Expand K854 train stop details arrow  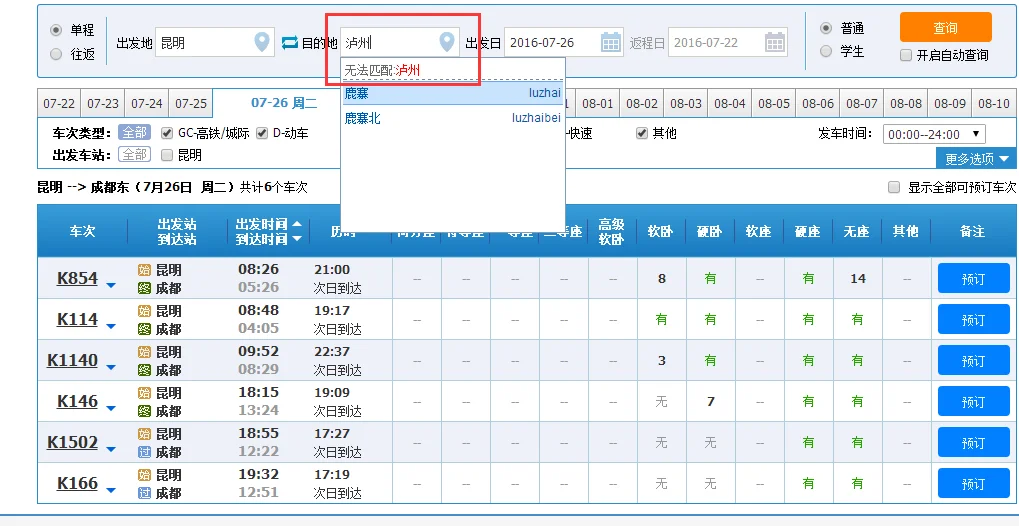tap(111, 285)
